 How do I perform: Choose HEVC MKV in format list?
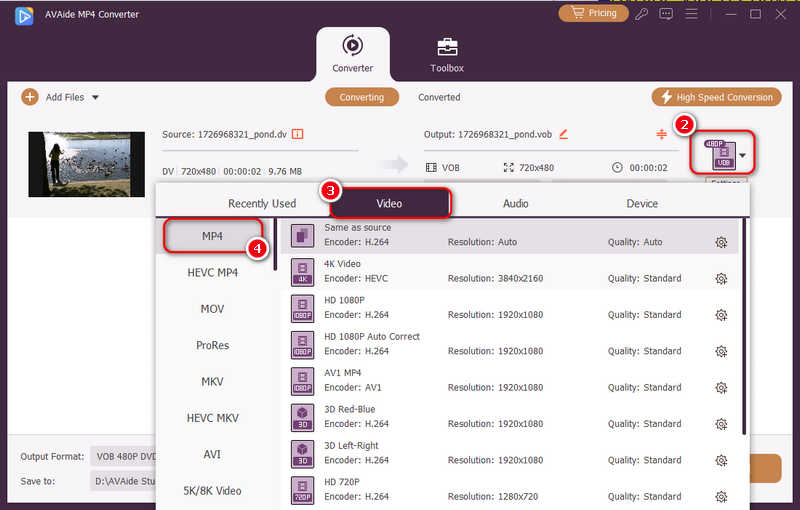pos(213,418)
